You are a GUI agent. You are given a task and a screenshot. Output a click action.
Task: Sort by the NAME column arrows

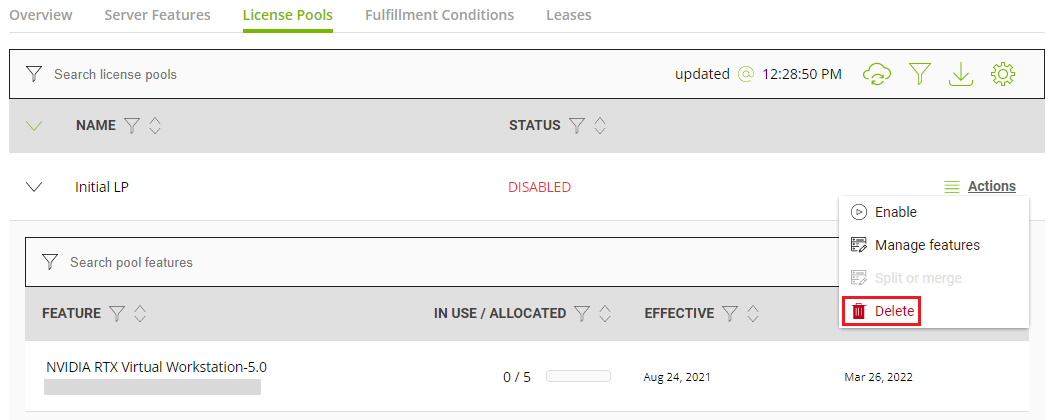pyautogui.click(x=155, y=126)
